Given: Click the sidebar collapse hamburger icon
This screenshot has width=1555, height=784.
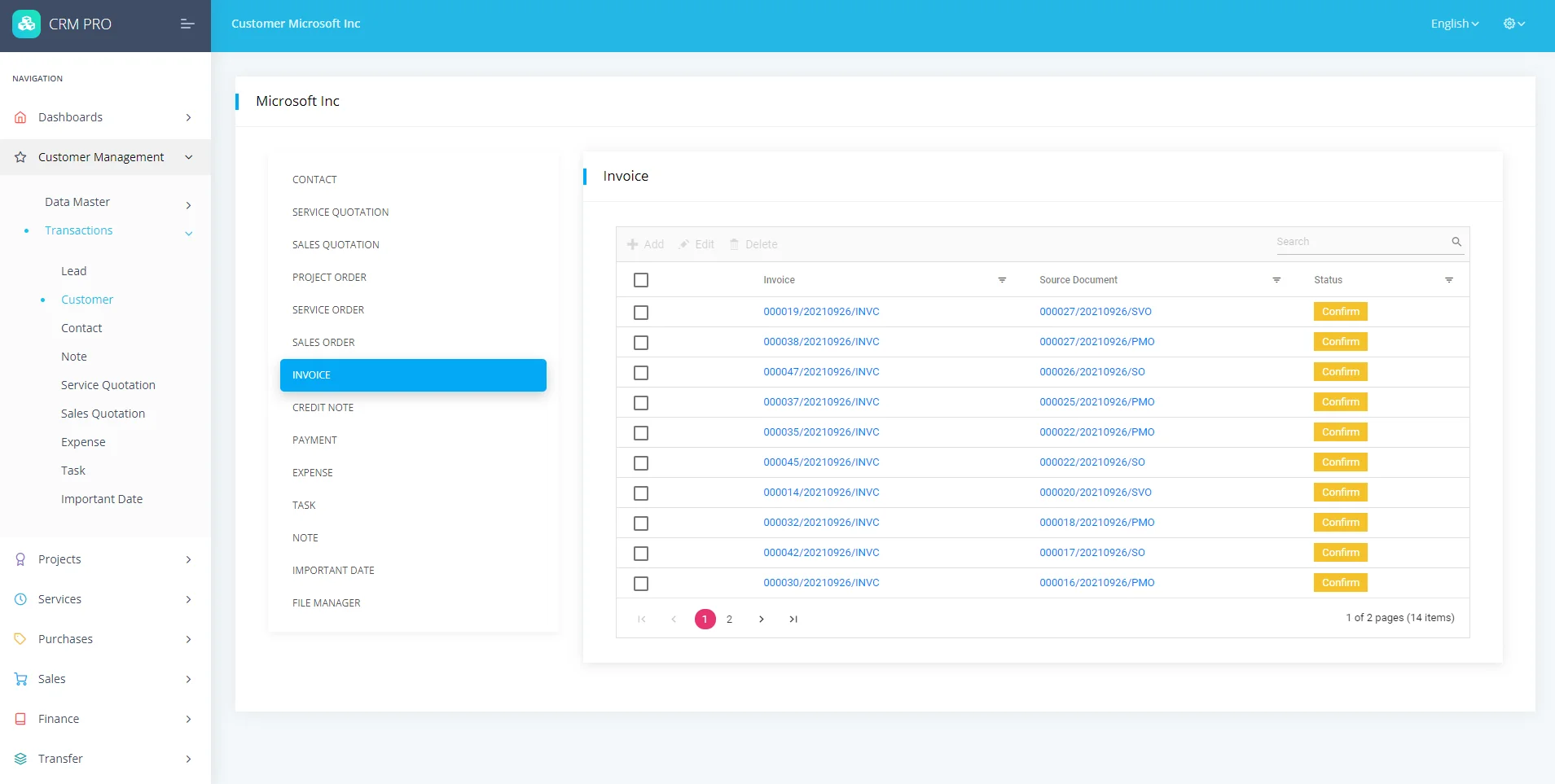Looking at the screenshot, I should (x=187, y=24).
